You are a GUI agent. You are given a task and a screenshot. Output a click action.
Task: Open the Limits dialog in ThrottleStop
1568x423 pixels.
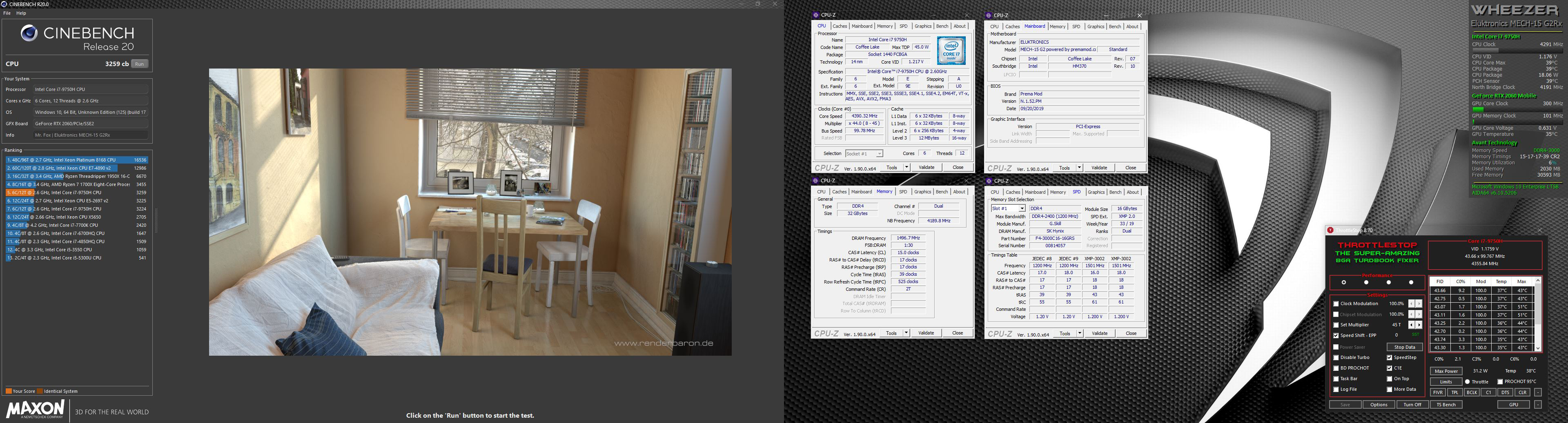pos(1446,382)
